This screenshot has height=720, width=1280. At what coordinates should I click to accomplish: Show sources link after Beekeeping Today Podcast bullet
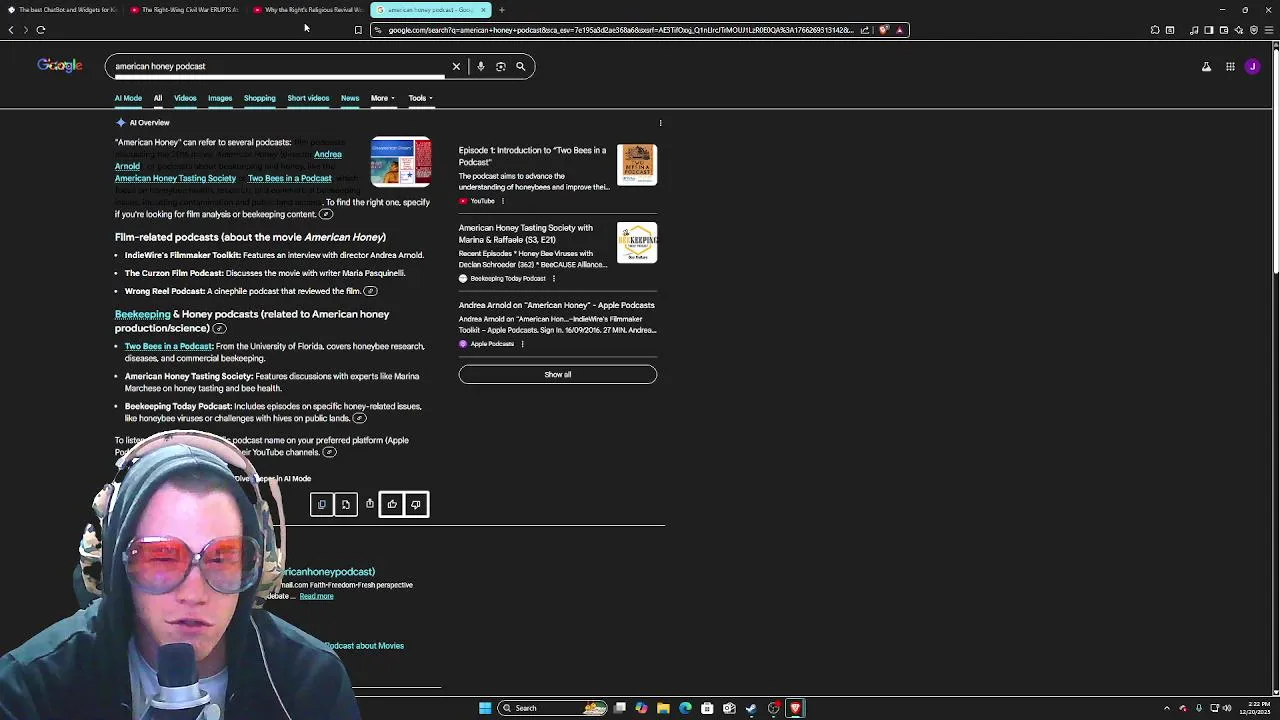click(359, 418)
